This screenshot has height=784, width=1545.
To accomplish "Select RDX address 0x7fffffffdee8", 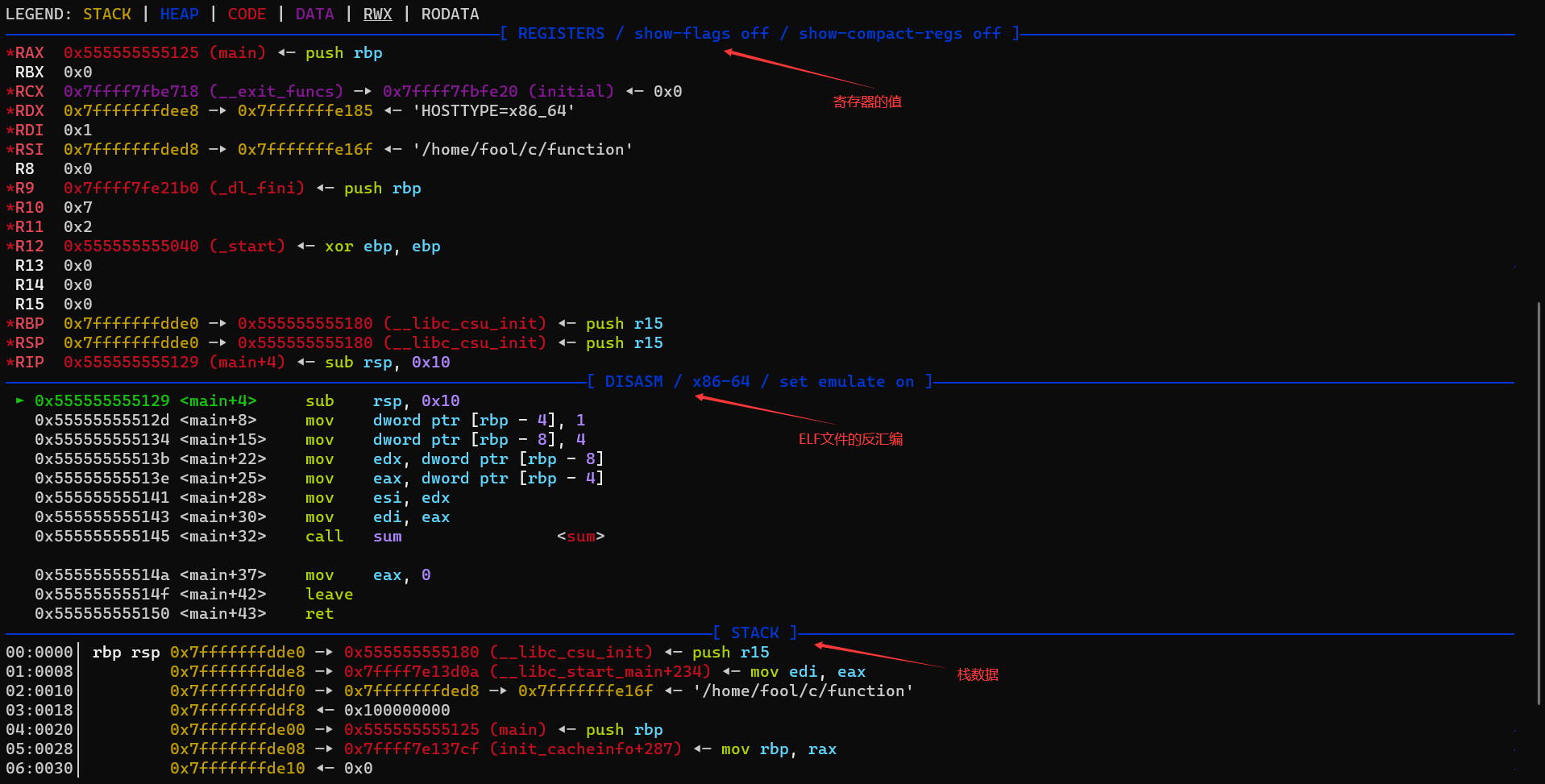I will tap(131, 110).
